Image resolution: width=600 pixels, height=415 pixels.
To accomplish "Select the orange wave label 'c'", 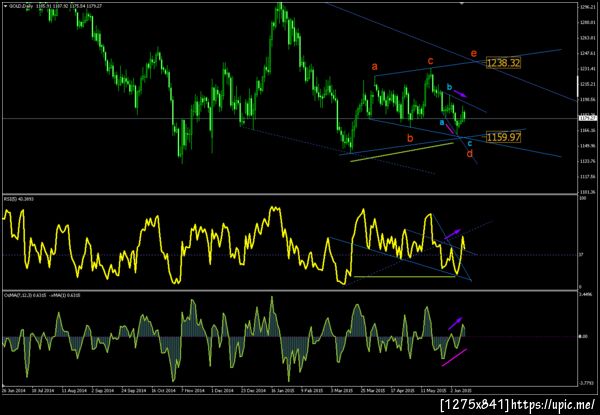I will (430, 61).
